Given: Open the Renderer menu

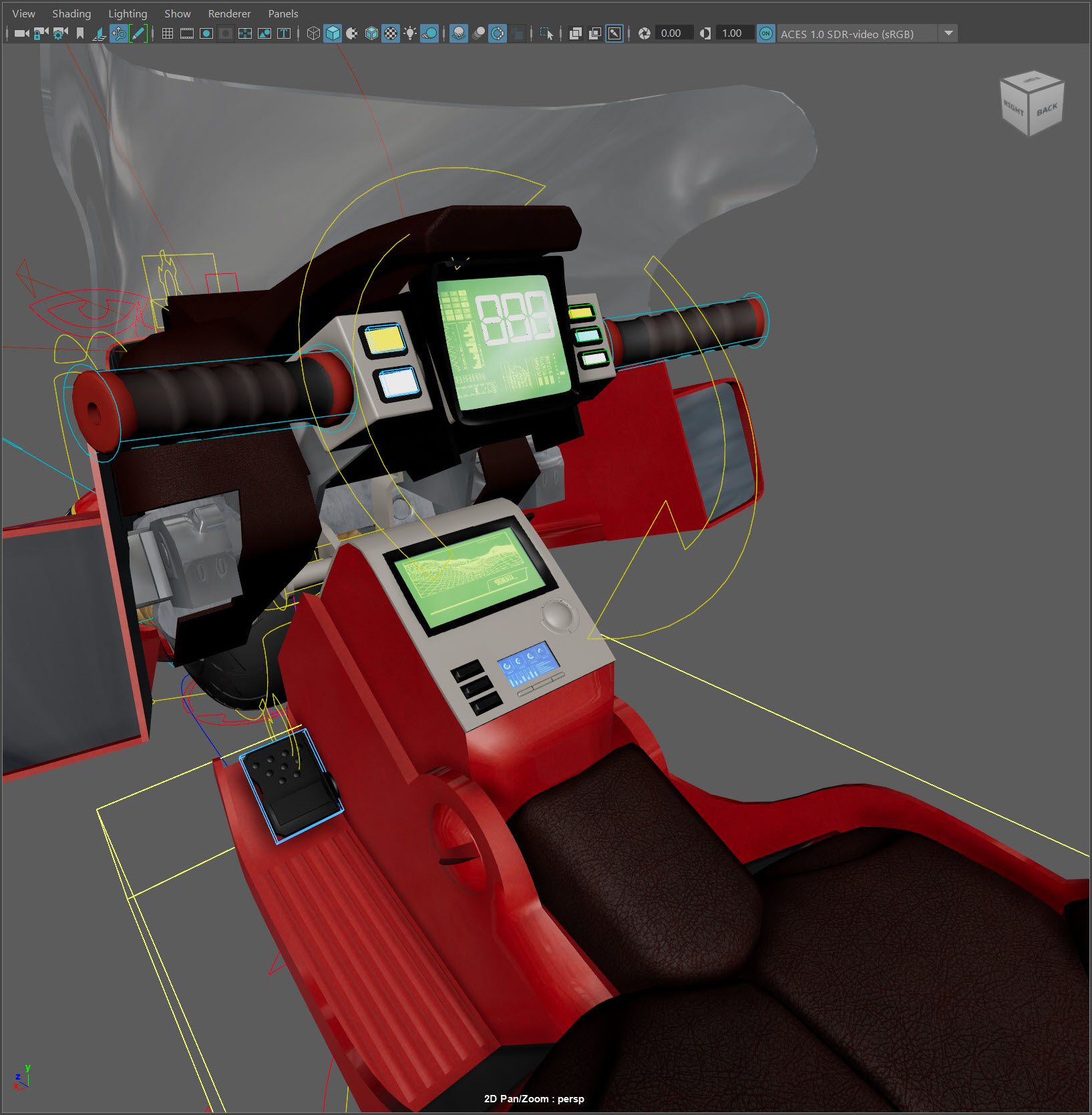Looking at the screenshot, I should [229, 13].
